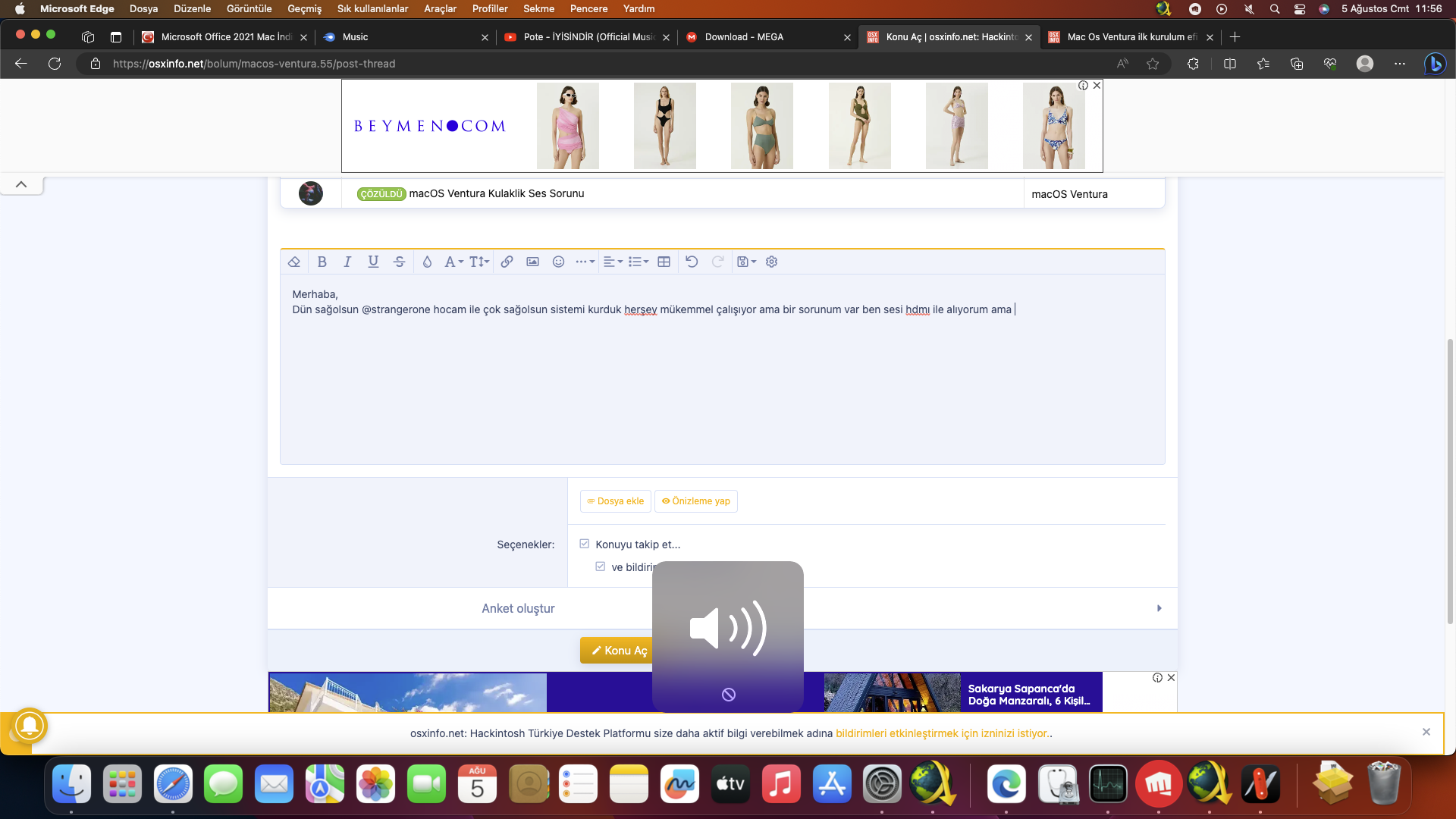This screenshot has height=819, width=1456.
Task: Open the text alignment dropdown
Action: click(613, 262)
